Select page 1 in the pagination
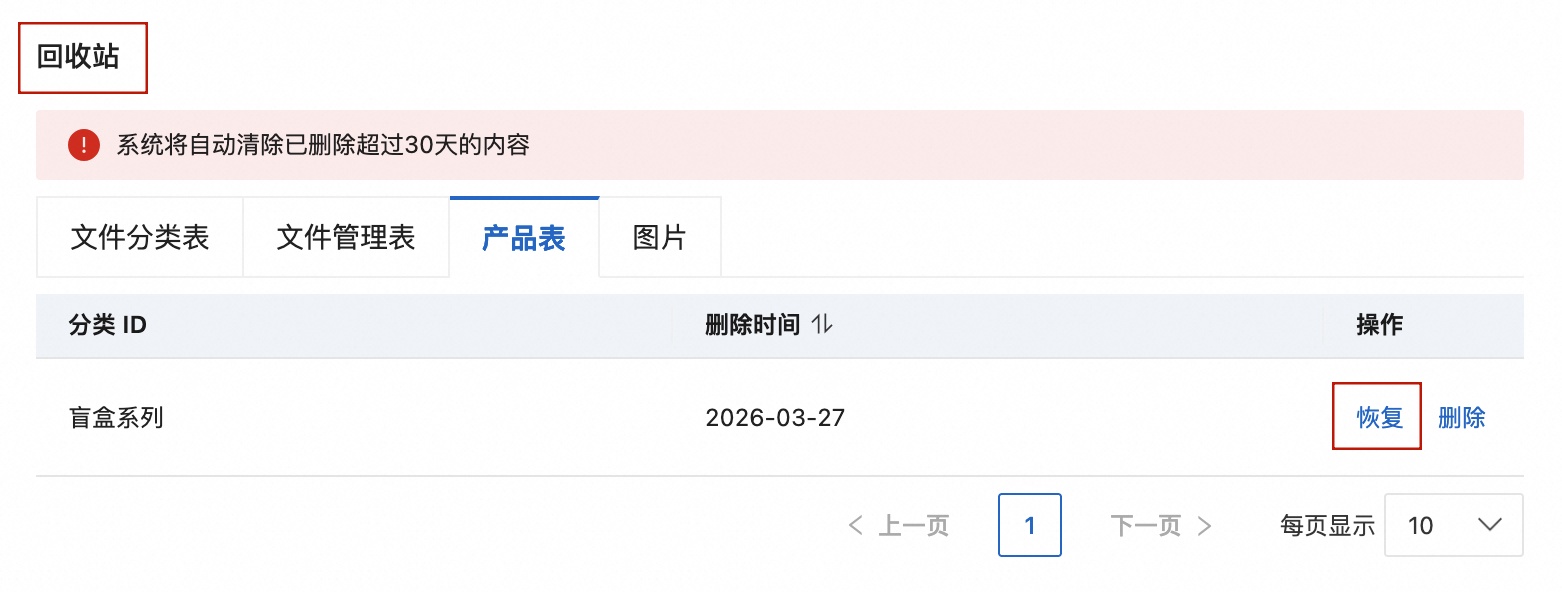The image size is (1562, 592). click(1029, 525)
